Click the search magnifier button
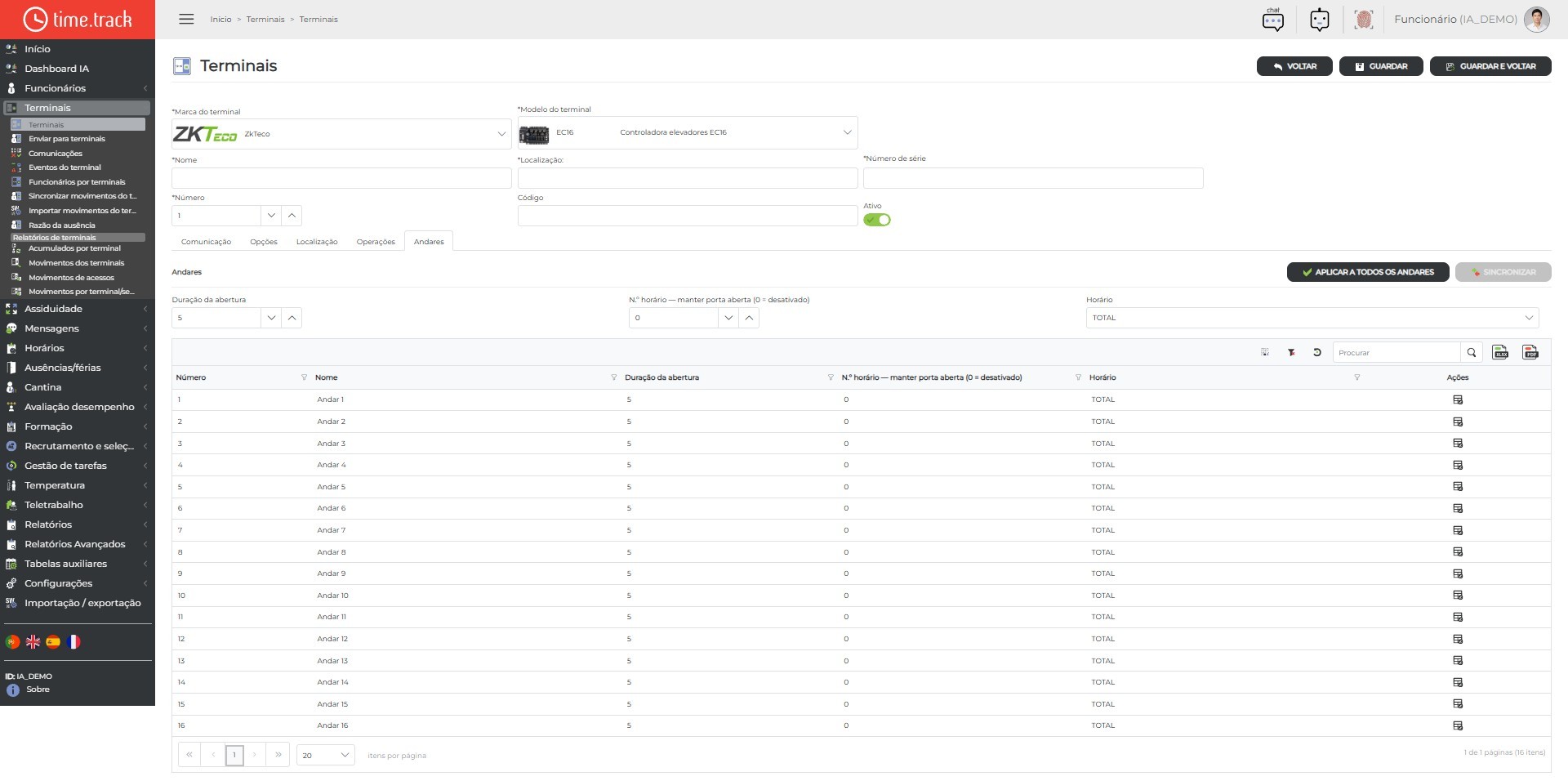 (x=1471, y=352)
